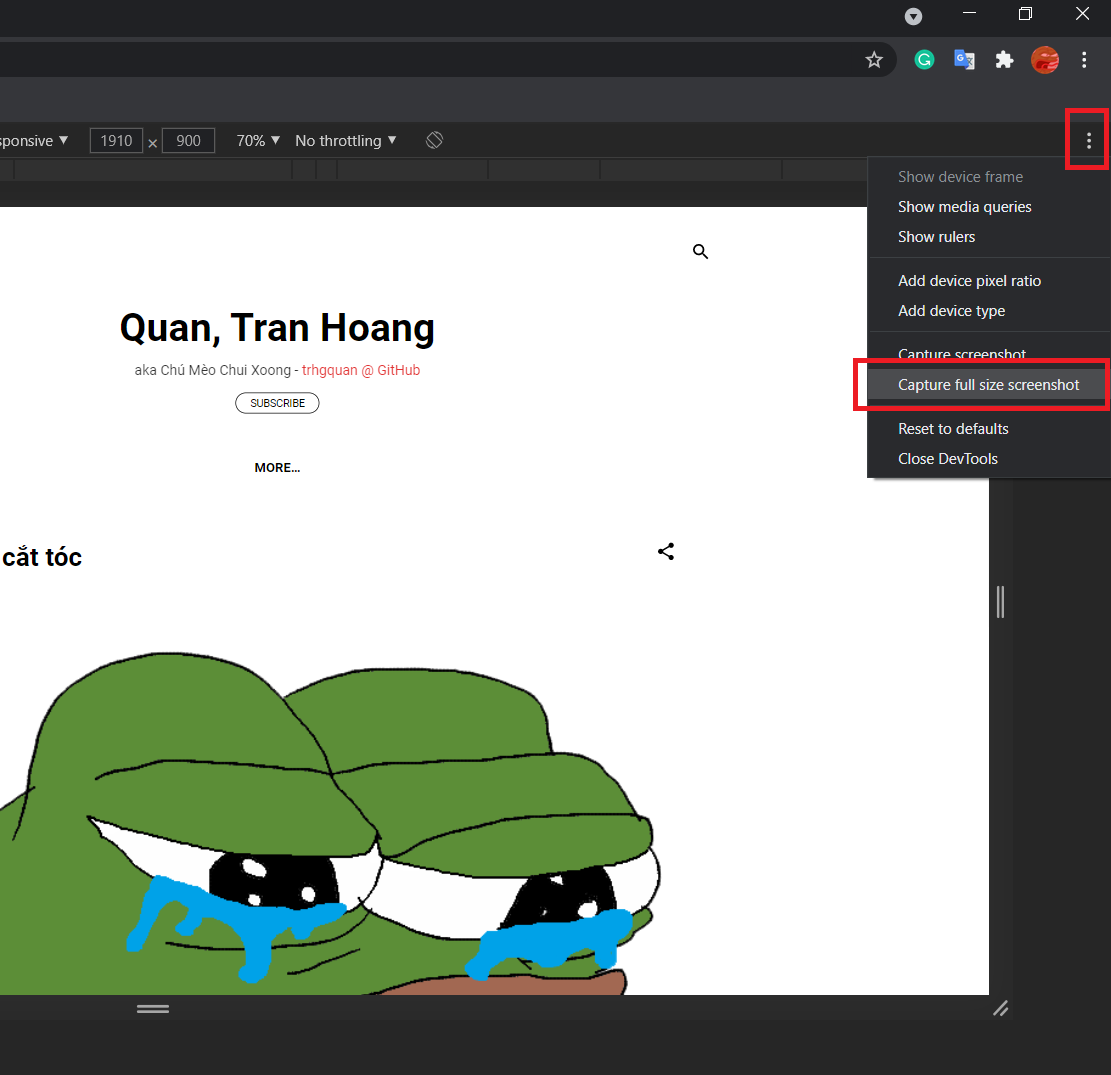
Task: Open the No throttling dropdown
Action: [x=345, y=140]
